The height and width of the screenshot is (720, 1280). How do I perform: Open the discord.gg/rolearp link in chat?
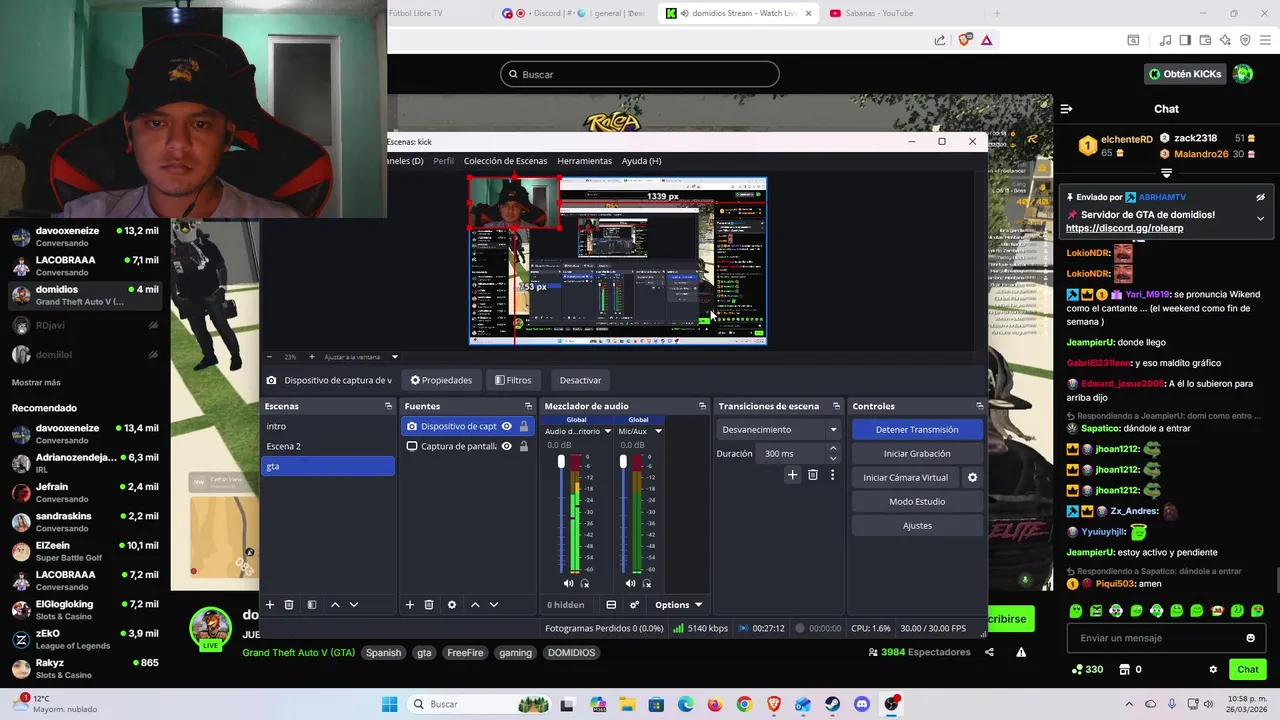coord(1124,228)
